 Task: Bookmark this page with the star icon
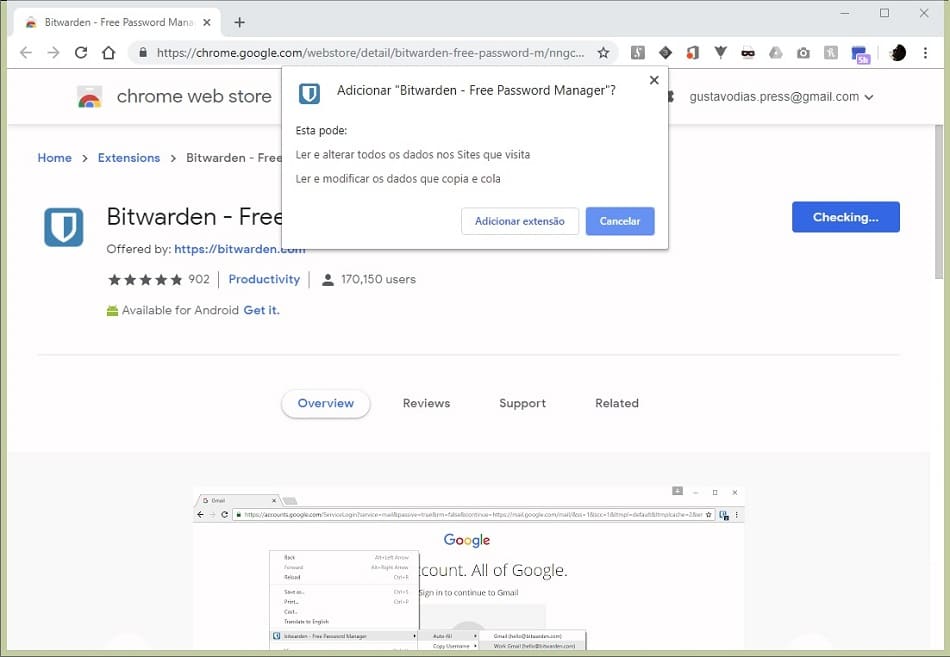point(603,53)
